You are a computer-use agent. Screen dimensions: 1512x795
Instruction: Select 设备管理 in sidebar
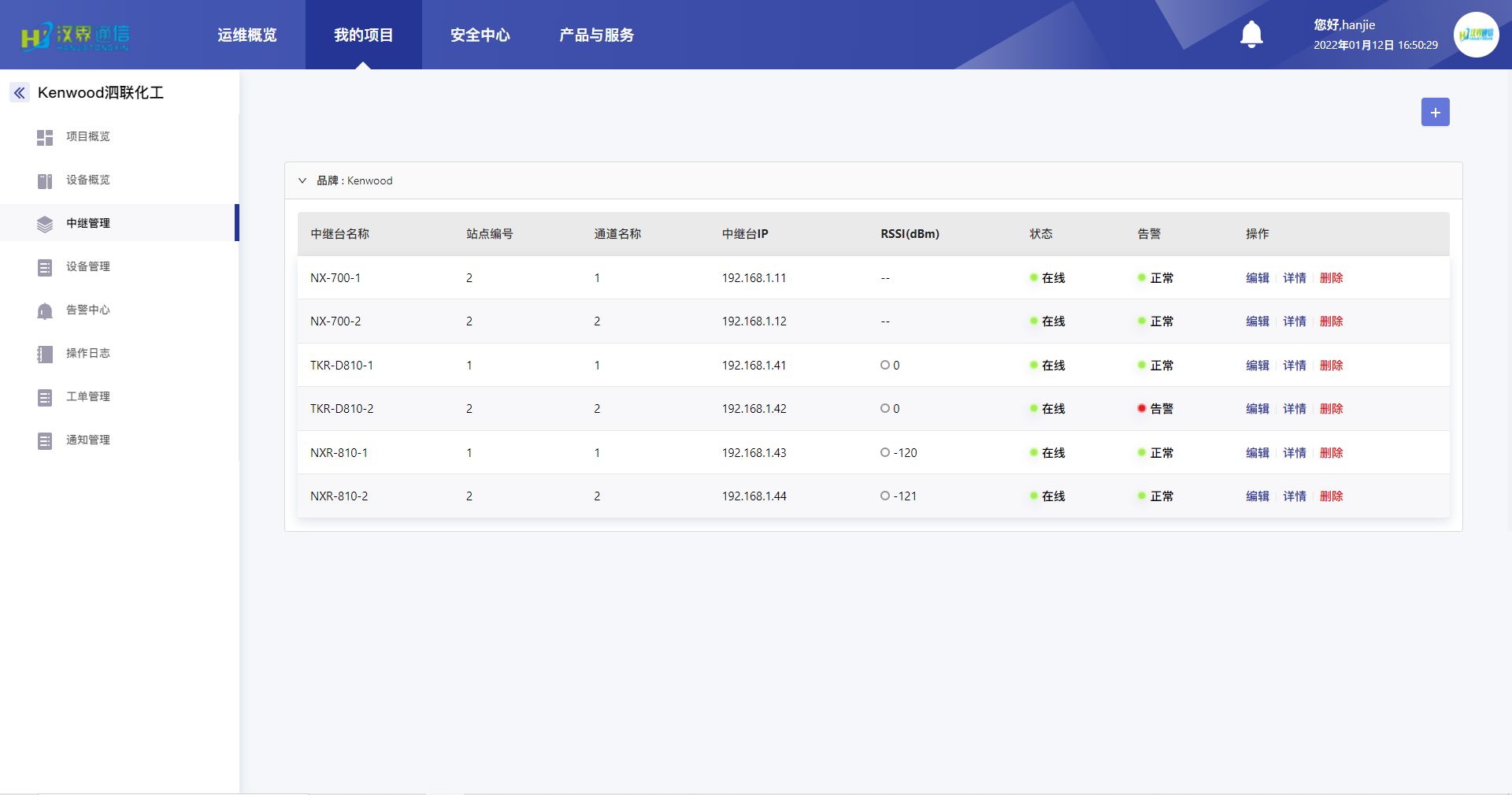(88, 266)
